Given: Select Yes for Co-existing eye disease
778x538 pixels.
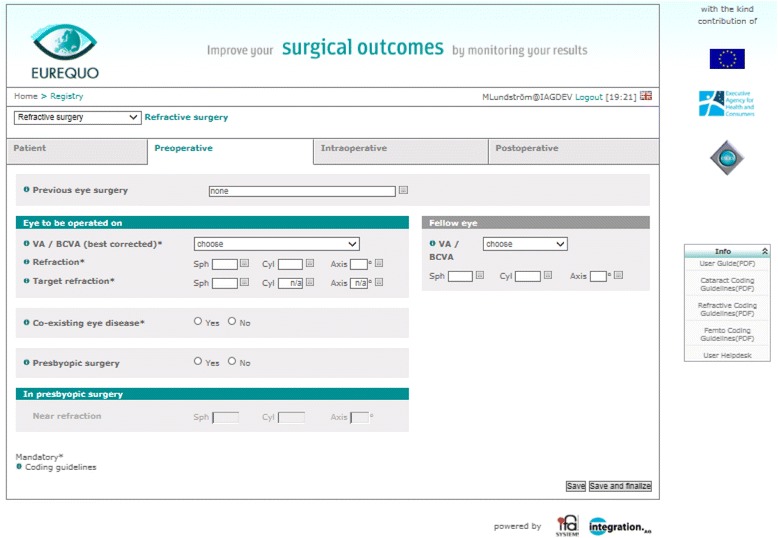Looking at the screenshot, I should point(198,322).
